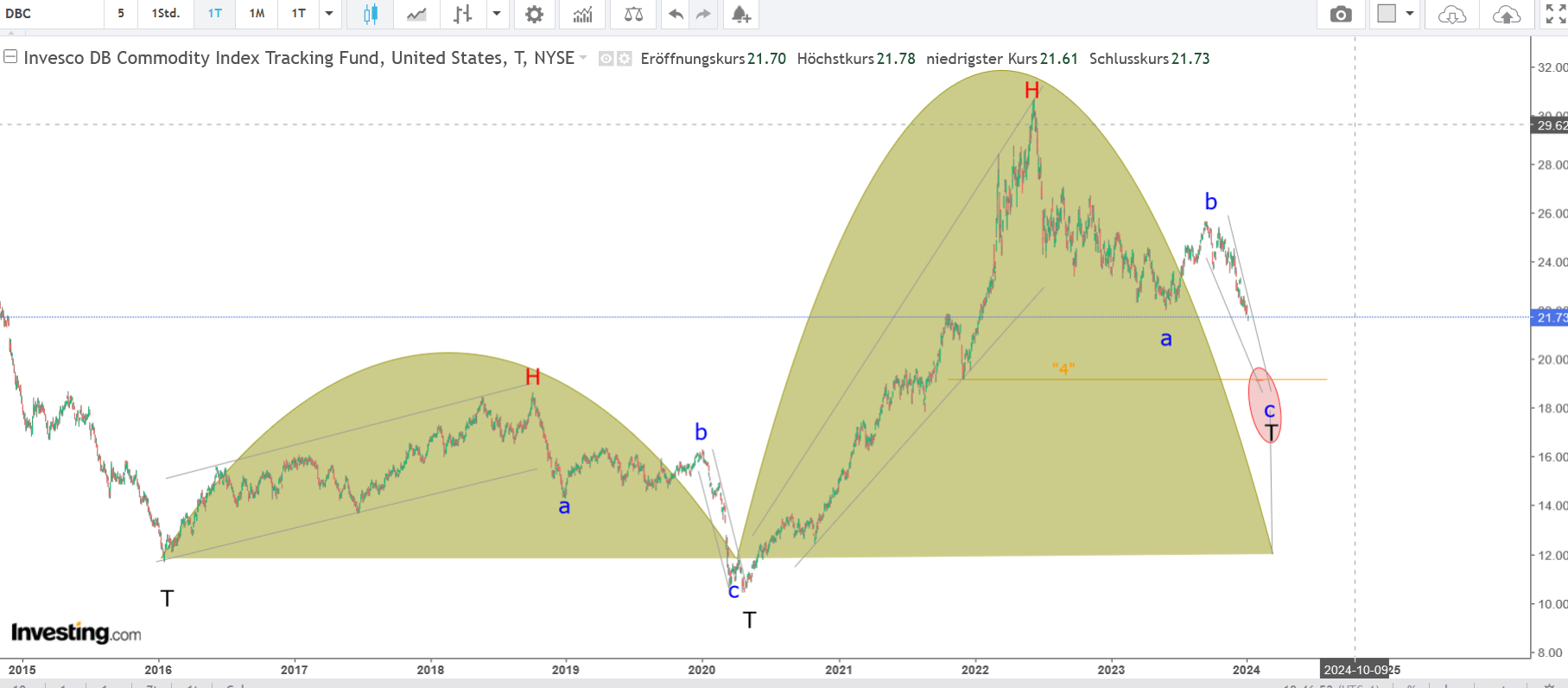Screen dimensions: 1568x688
Task: Click the DBC symbol search field
Action: (52, 14)
